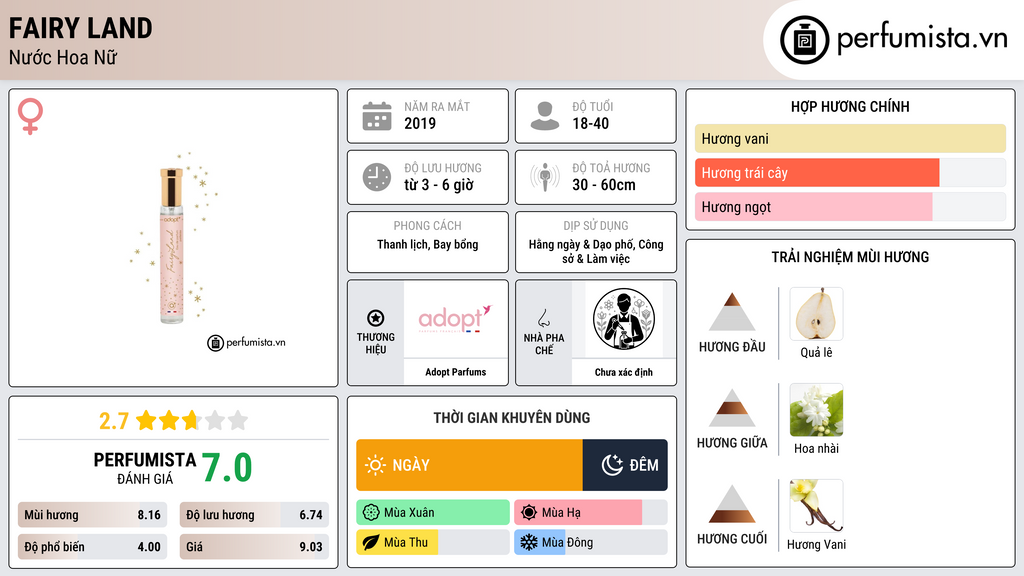This screenshot has width=1024, height=576.
Task: Click the launch year 2019 value
Action: click(420, 123)
